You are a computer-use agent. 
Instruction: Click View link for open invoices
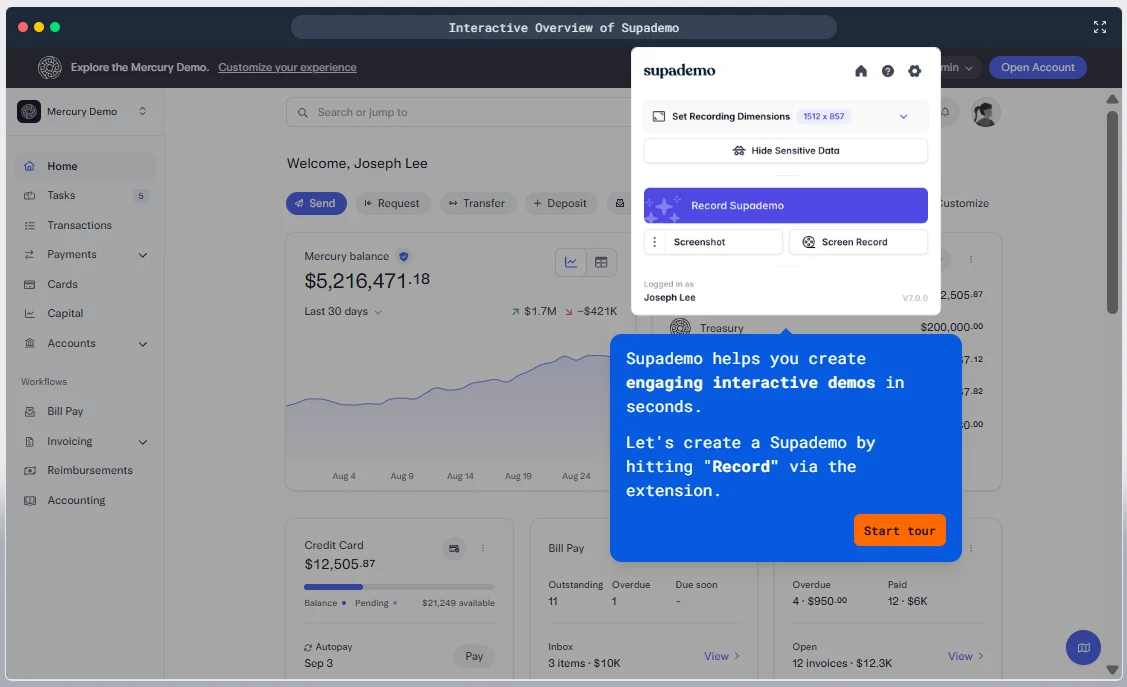(965, 656)
